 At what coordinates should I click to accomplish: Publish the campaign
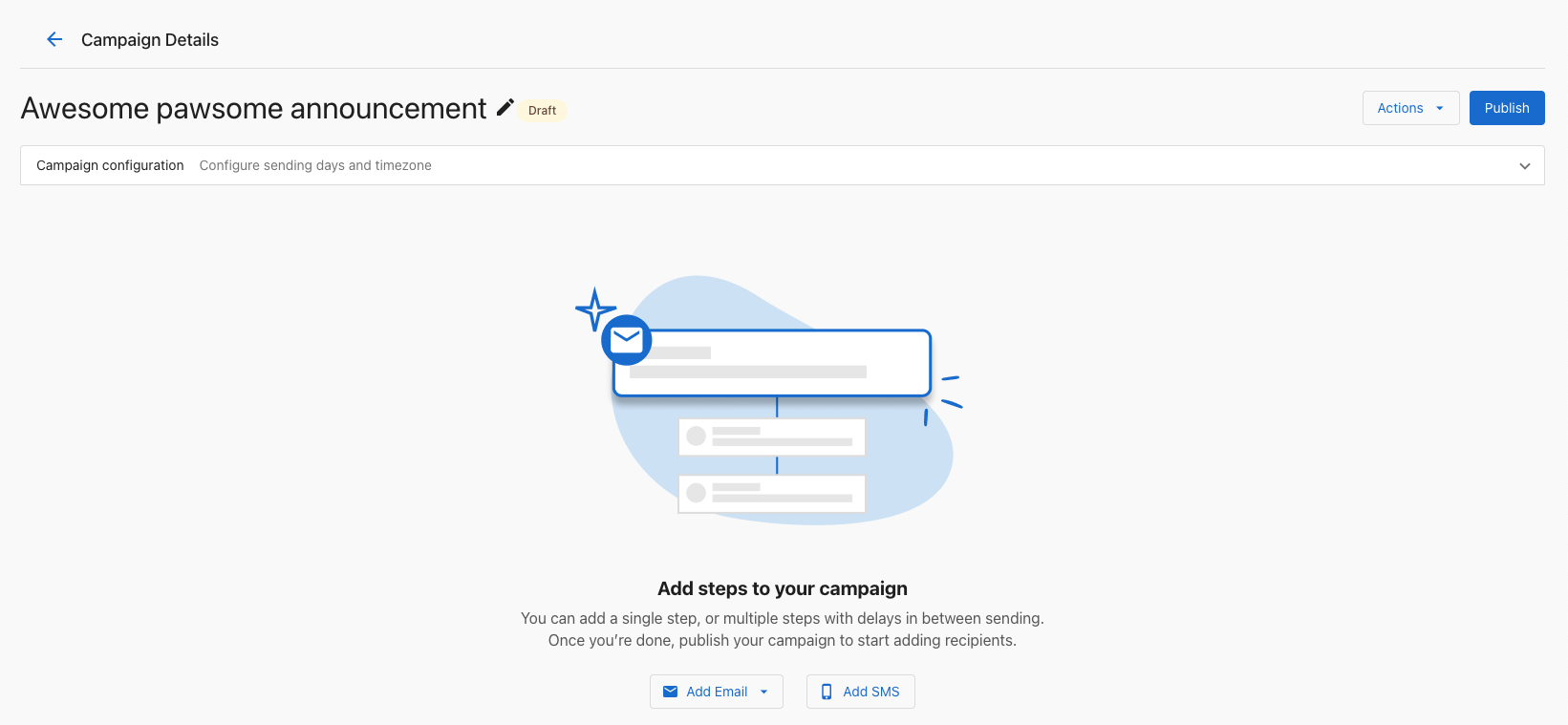pos(1507,108)
